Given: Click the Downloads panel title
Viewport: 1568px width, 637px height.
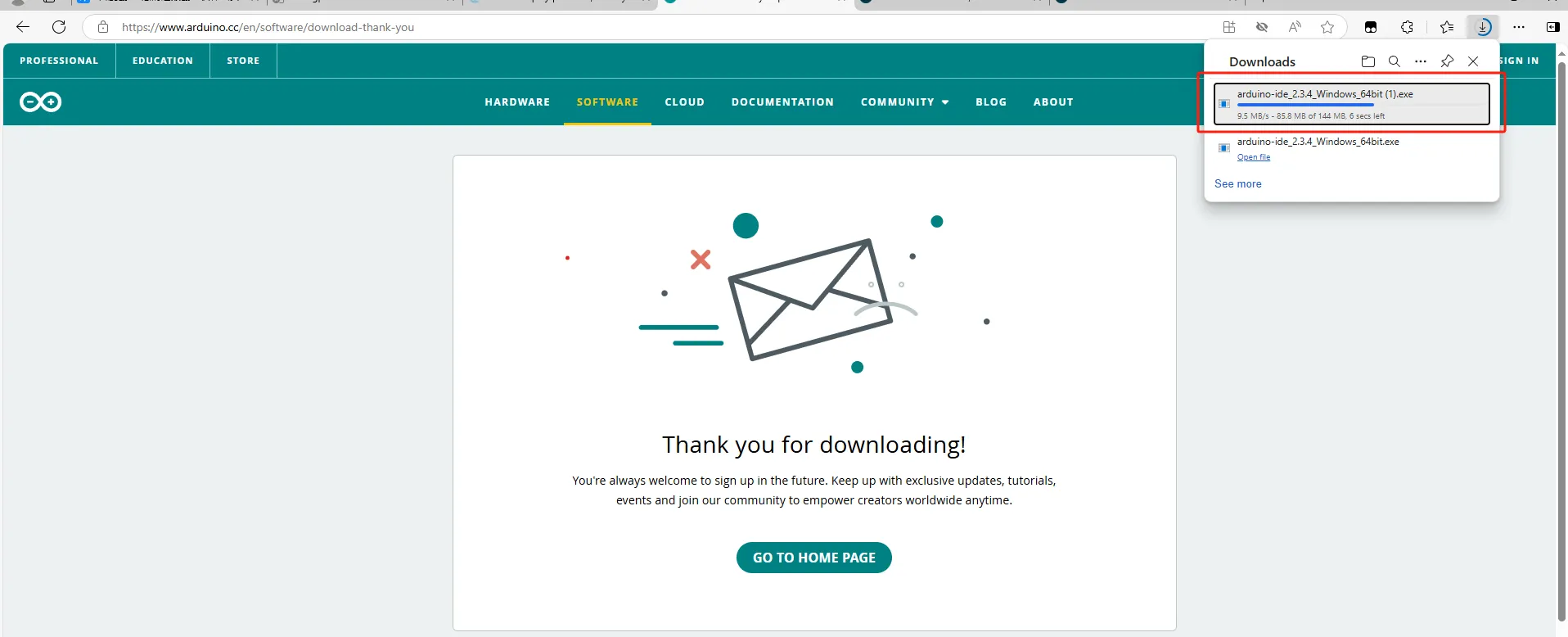Looking at the screenshot, I should point(1262,62).
